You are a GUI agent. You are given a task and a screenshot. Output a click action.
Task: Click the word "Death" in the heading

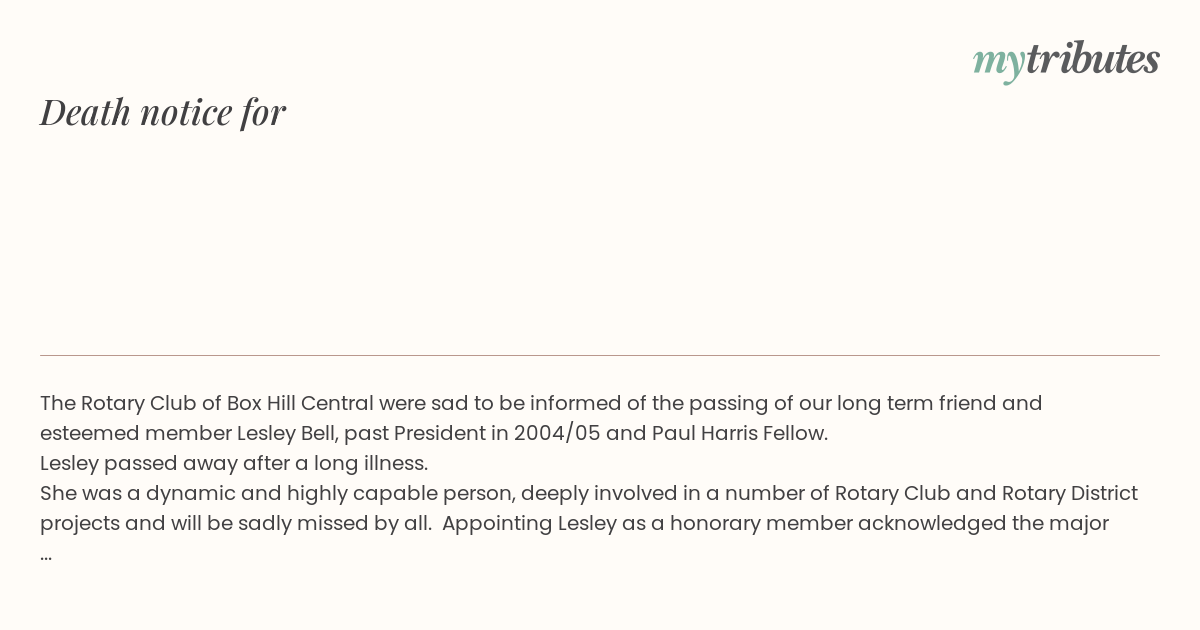[x=86, y=112]
